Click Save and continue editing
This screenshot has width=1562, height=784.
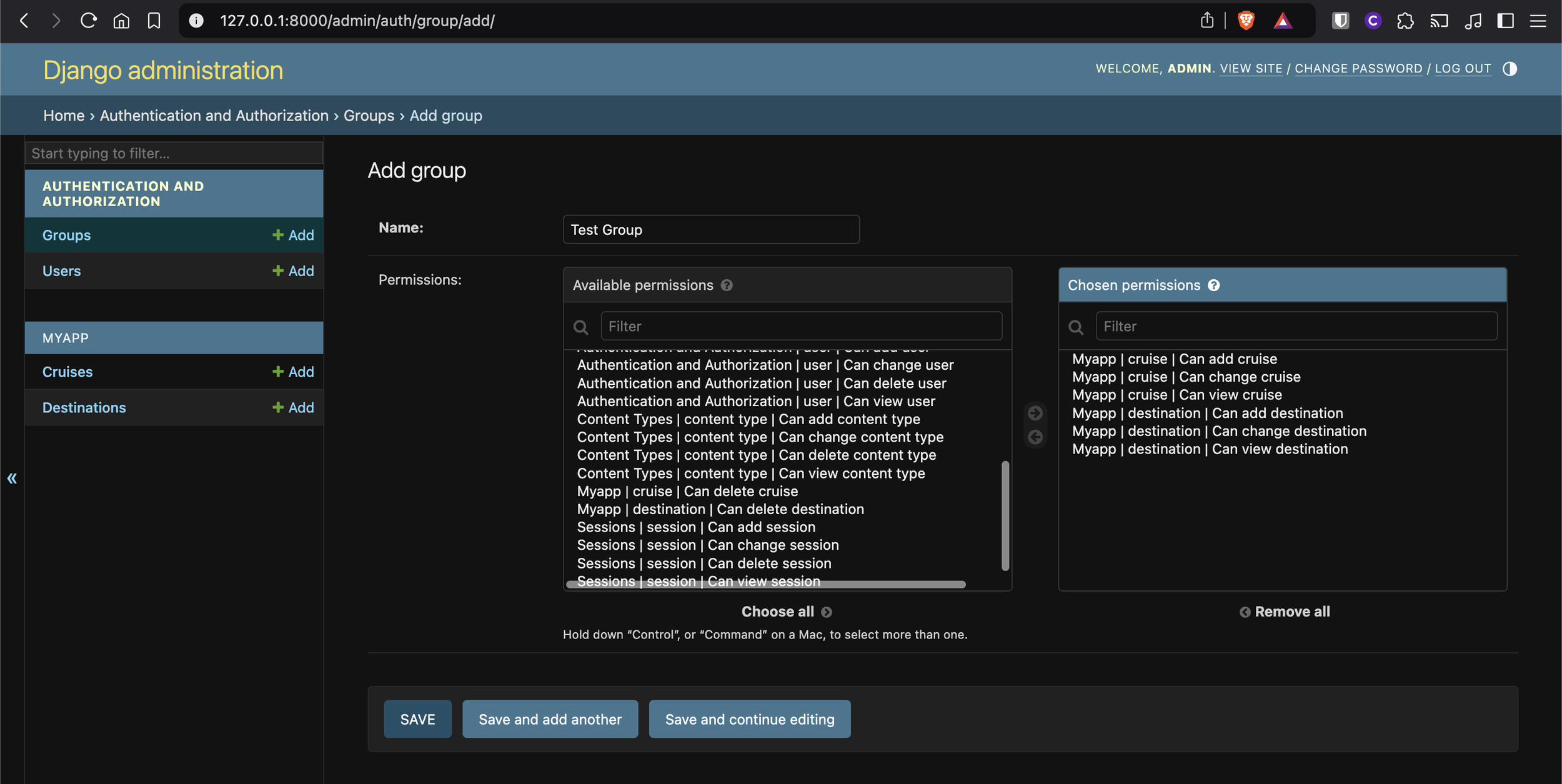point(749,719)
